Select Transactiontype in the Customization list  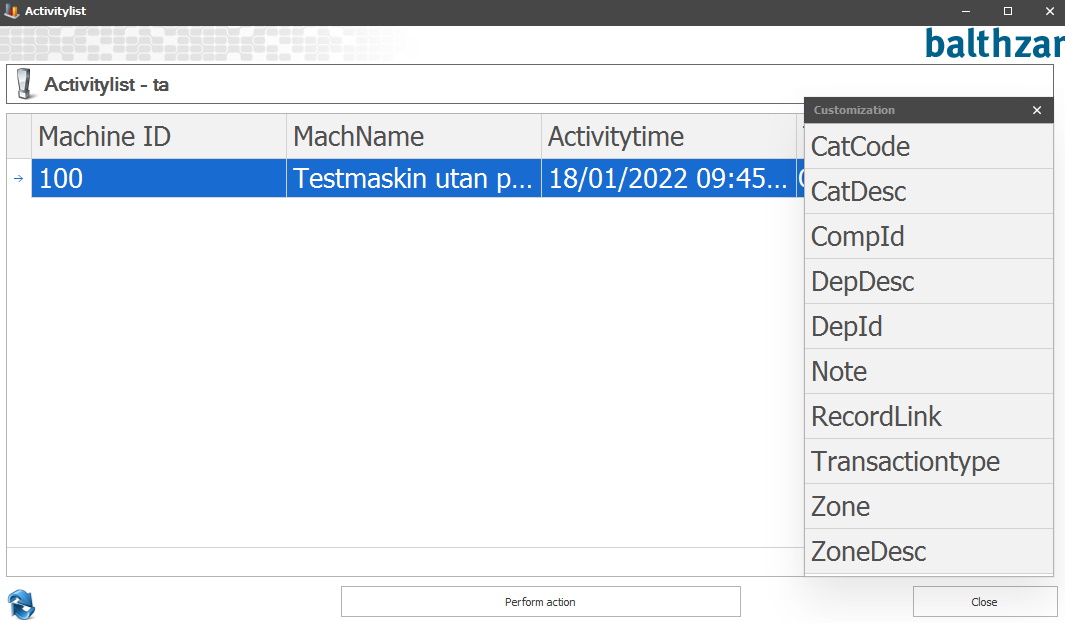[928, 462]
